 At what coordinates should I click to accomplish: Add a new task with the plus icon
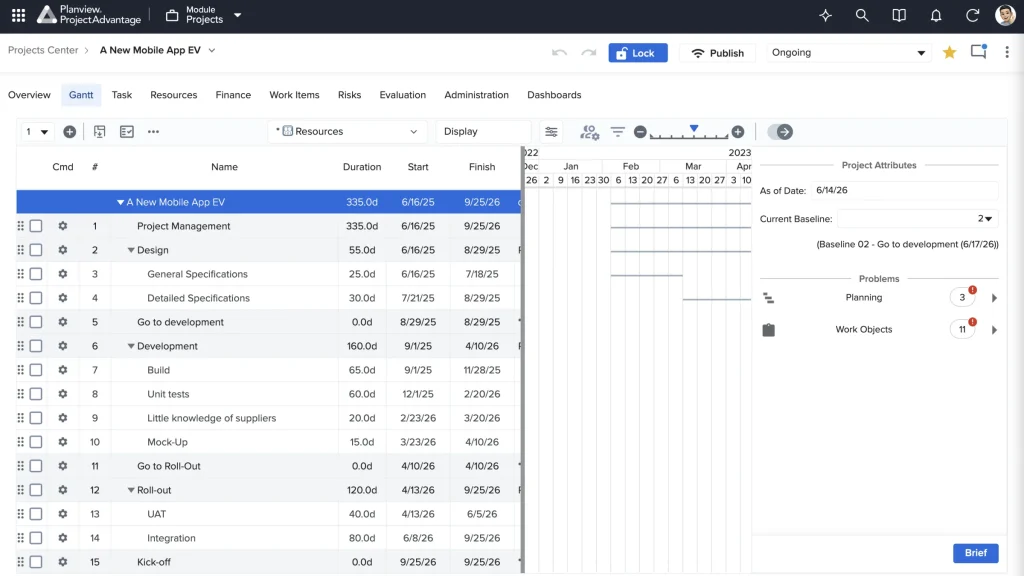point(70,132)
